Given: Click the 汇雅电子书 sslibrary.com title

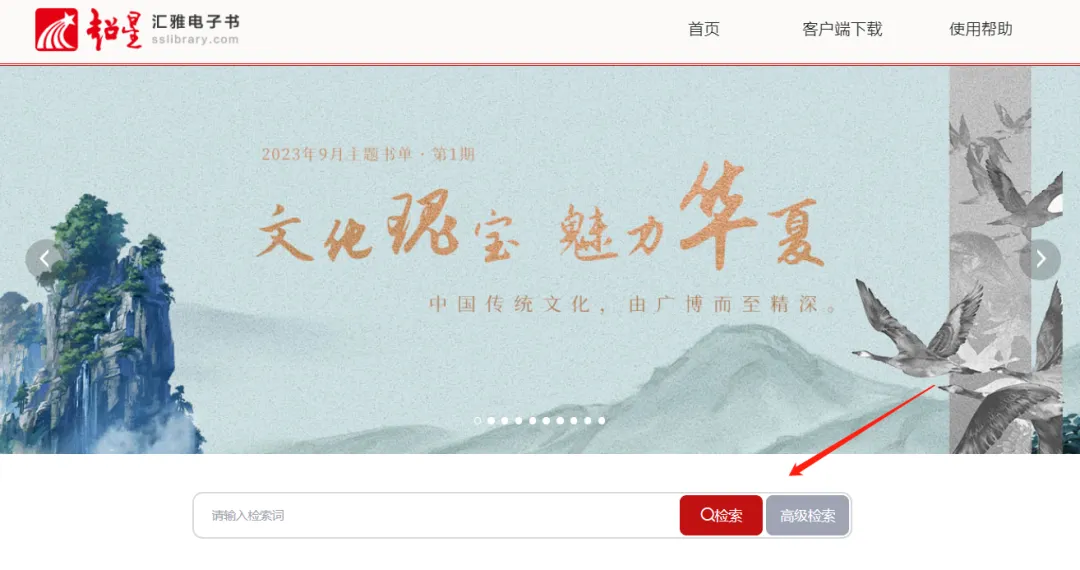Looking at the screenshot, I should point(196,30).
